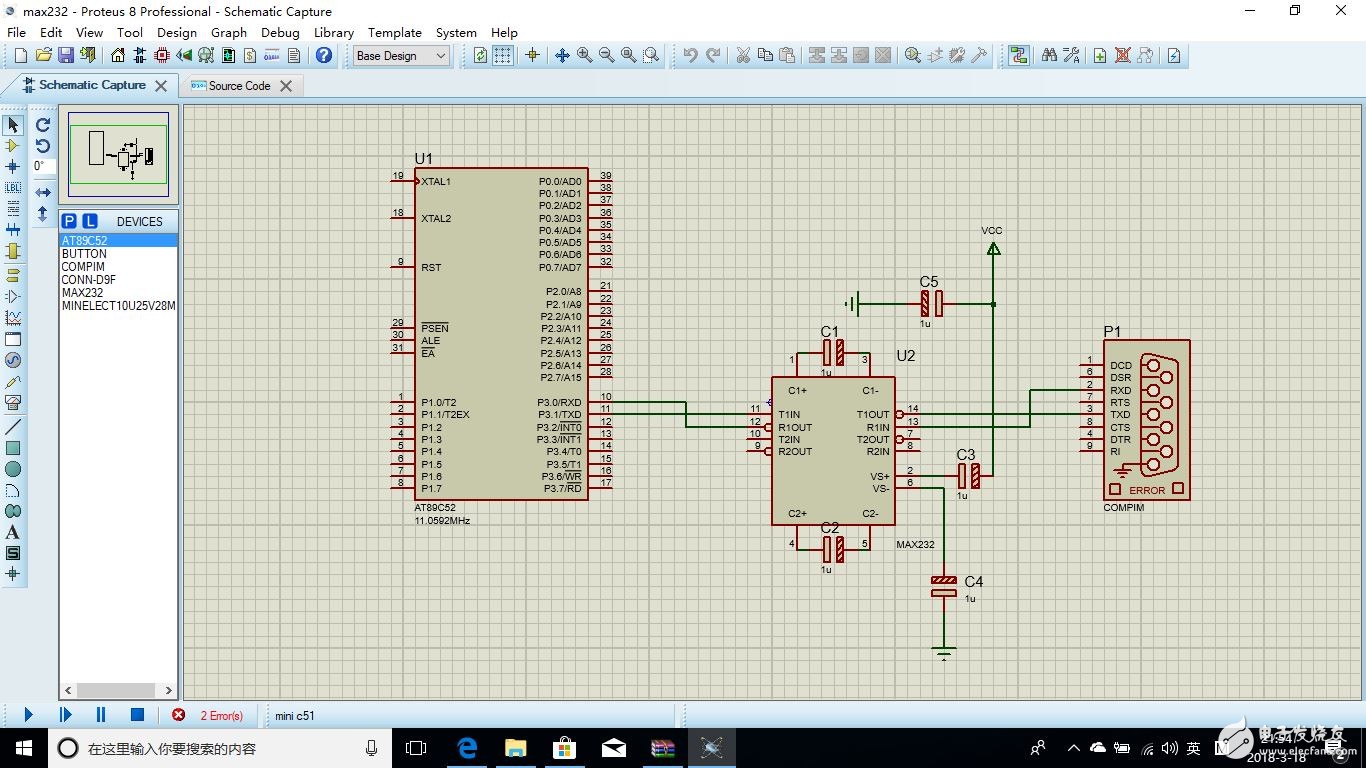
Task: Click the Cut scissors icon
Action: [743, 56]
